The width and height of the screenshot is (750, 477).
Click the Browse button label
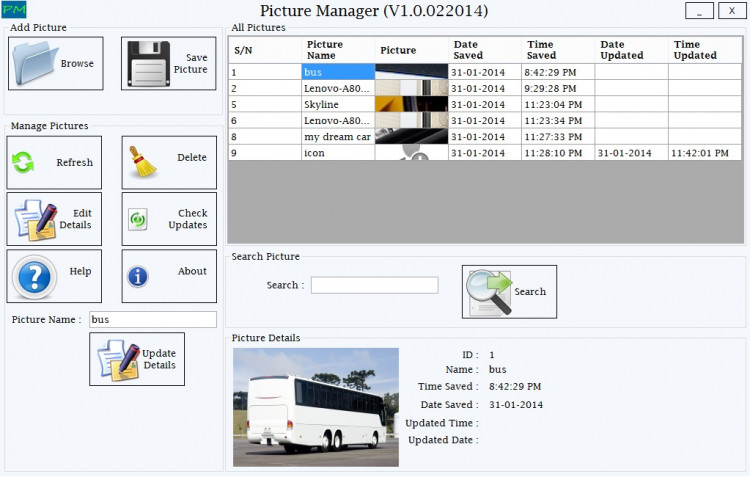point(77,63)
